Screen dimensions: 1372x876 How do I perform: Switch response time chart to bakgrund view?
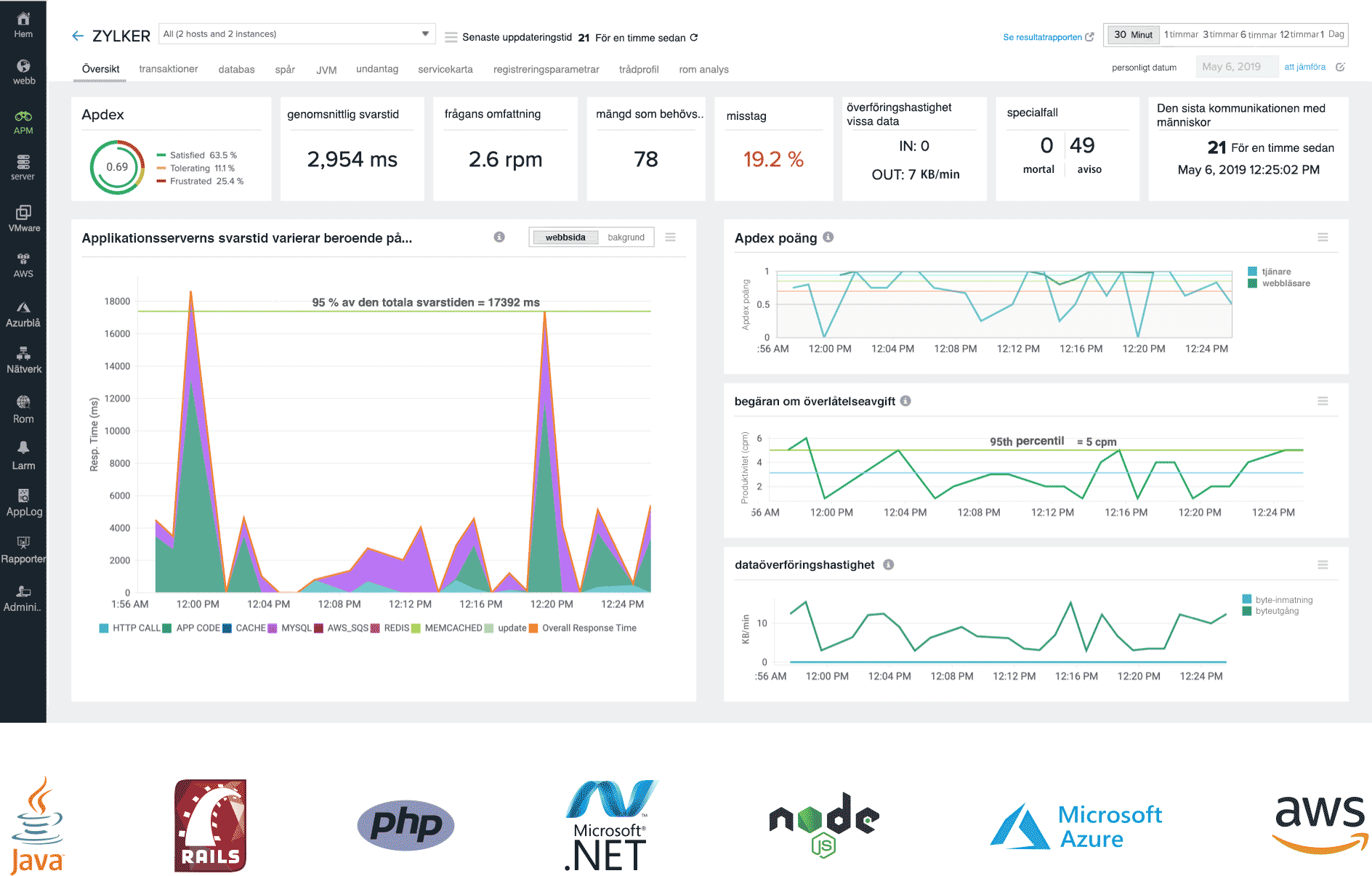[x=626, y=237]
